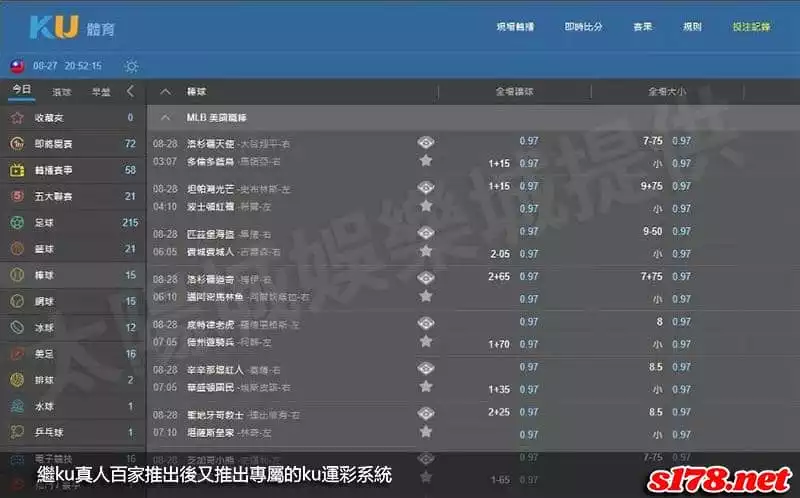Favorite the 波士頓紅襪 match with star
This screenshot has height=498, width=800.
426,206
